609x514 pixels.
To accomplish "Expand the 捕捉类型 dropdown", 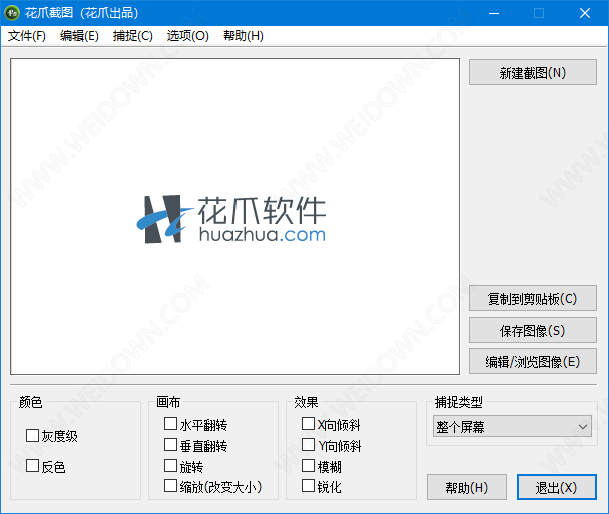I will (x=513, y=427).
